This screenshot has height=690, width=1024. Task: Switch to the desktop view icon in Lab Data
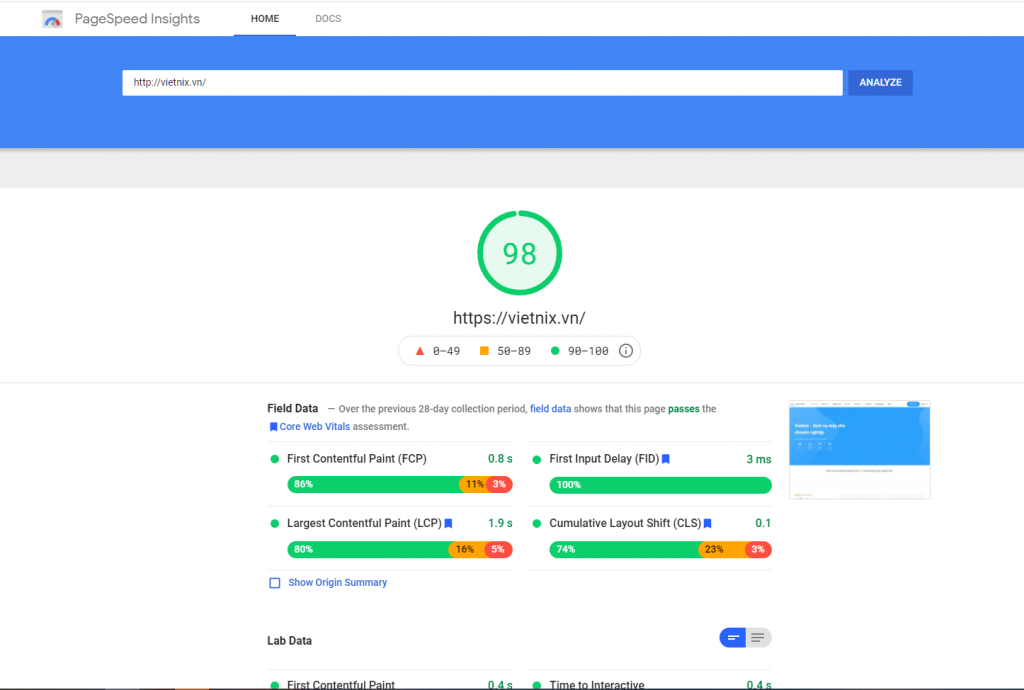(759, 637)
